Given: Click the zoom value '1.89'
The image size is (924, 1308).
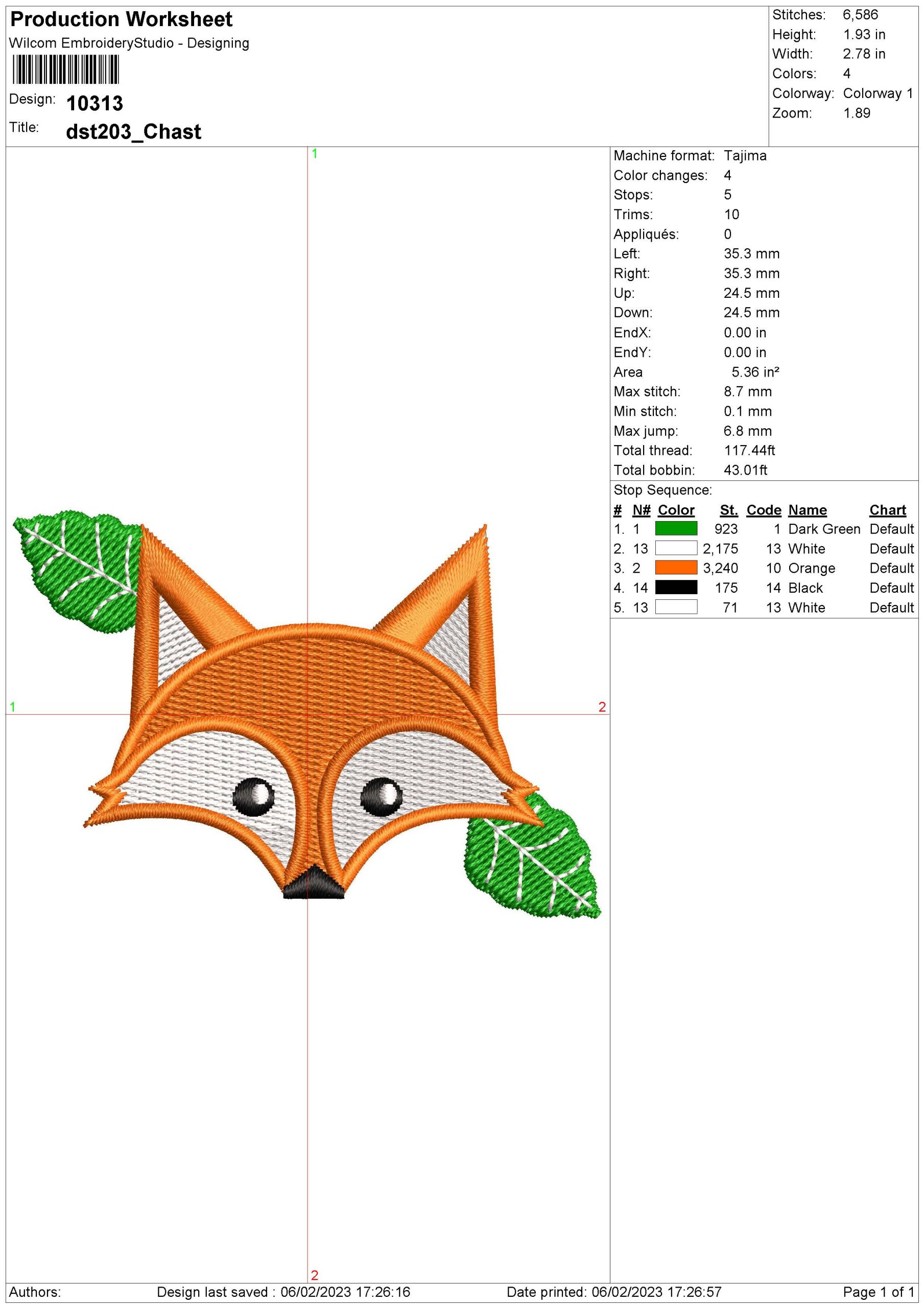Looking at the screenshot, I should point(857,113).
